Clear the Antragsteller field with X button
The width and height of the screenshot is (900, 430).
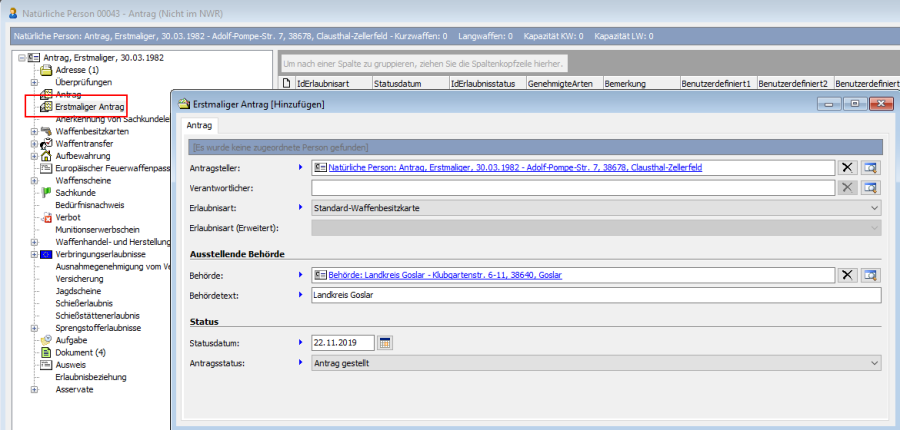pyautogui.click(x=847, y=168)
